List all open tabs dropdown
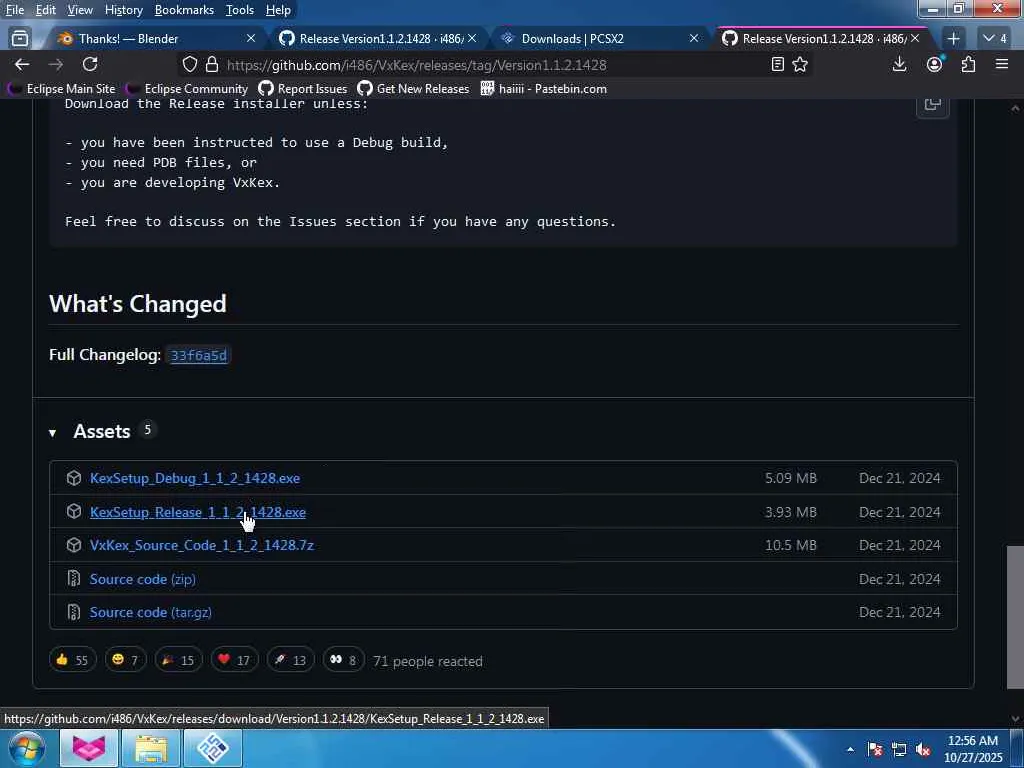The image size is (1024, 768). (995, 39)
